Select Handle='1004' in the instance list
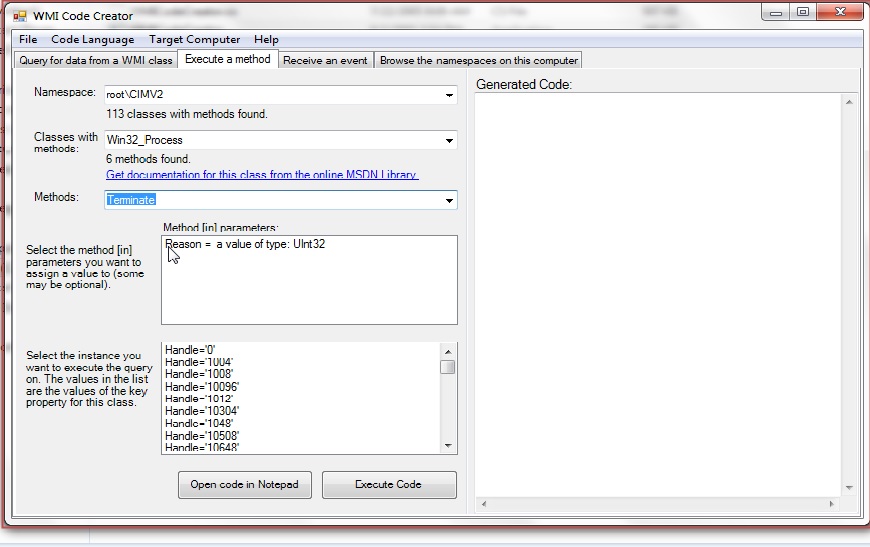 click(x=200, y=362)
